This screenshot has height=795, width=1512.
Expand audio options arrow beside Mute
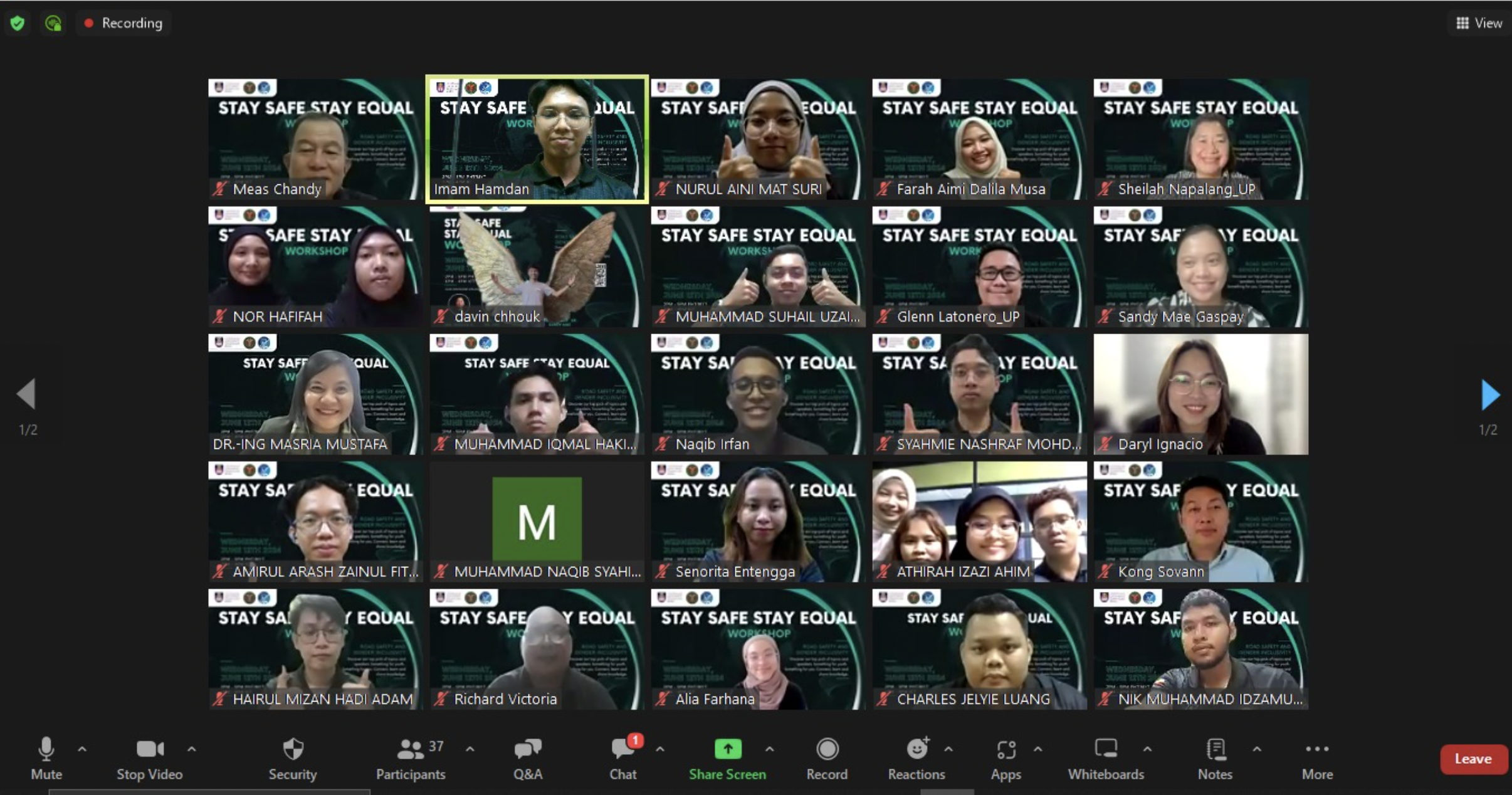tap(82, 749)
